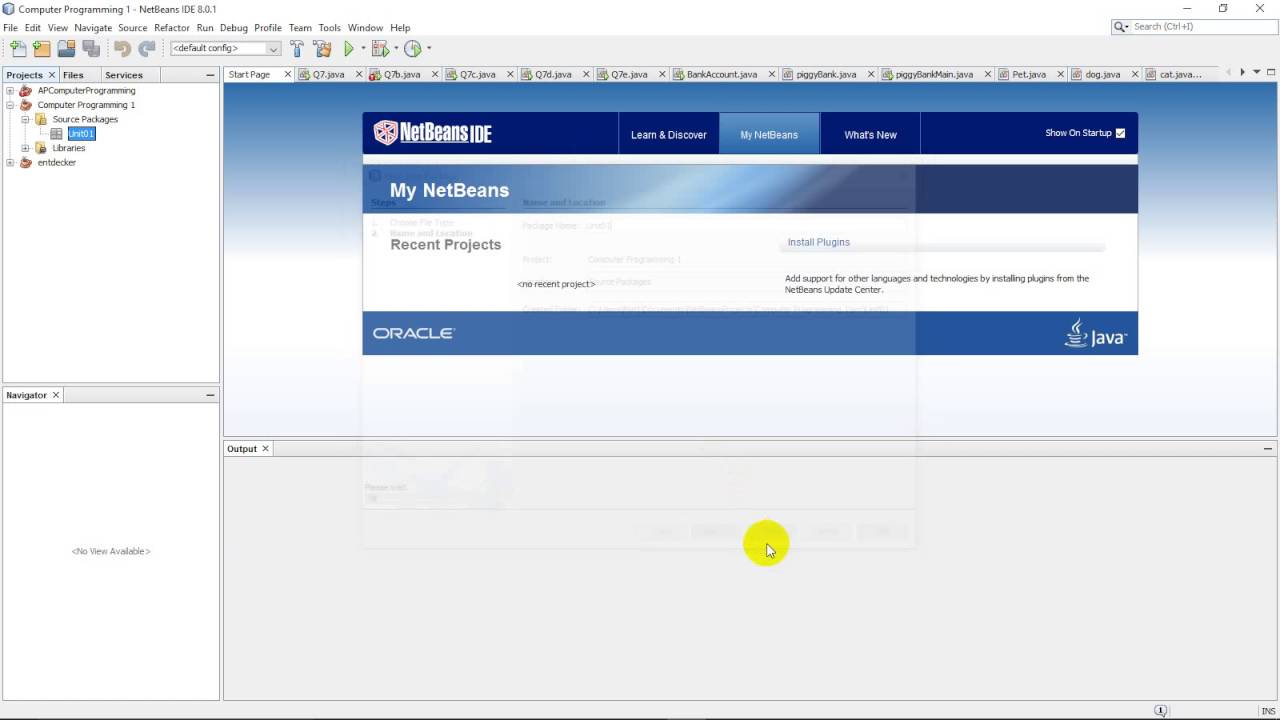This screenshot has height=720, width=1280.
Task: Minimize the Output panel
Action: (1268, 449)
